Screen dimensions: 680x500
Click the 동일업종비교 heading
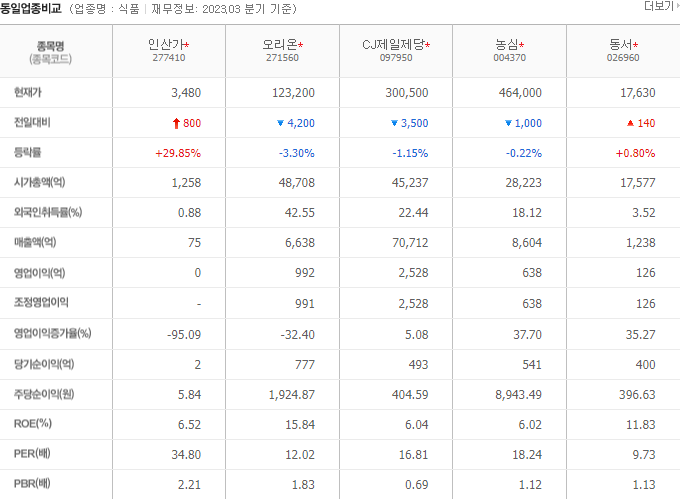(31, 8)
